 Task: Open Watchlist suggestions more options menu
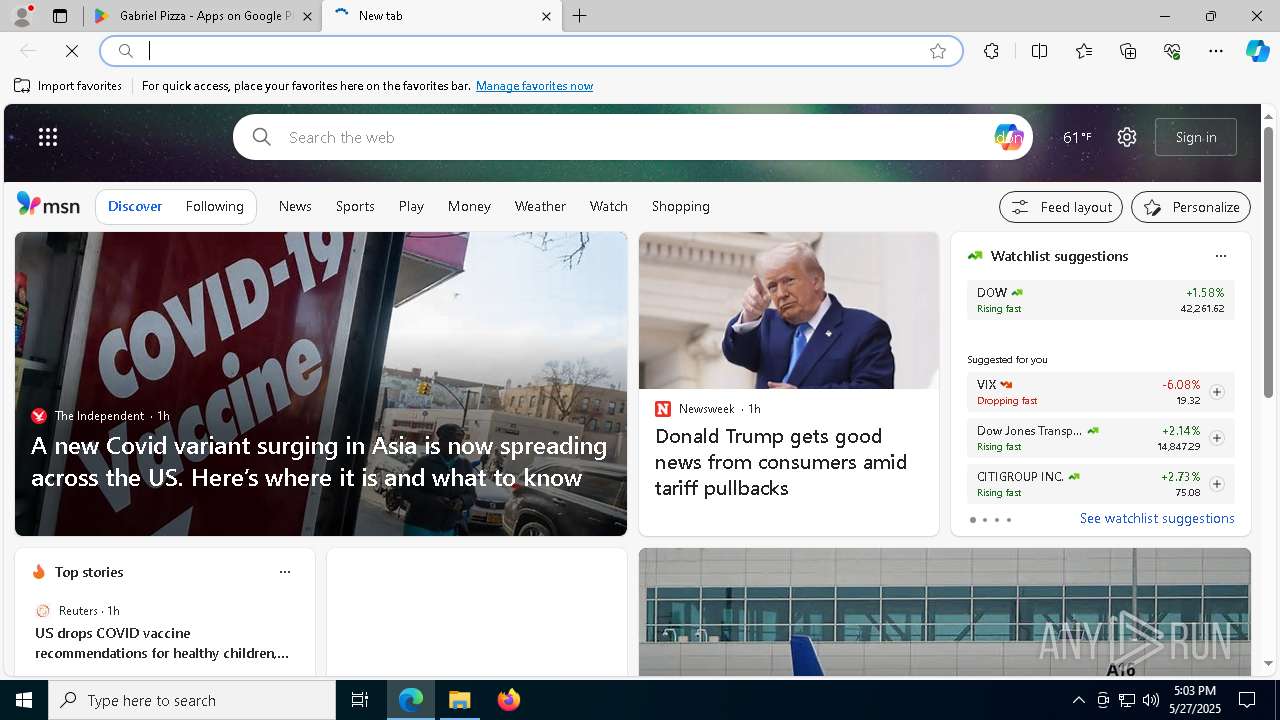[1221, 256]
